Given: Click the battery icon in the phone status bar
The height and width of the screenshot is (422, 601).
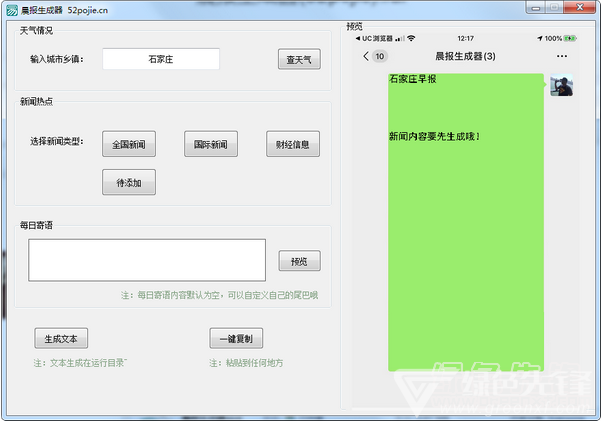Looking at the screenshot, I should (x=570, y=38).
